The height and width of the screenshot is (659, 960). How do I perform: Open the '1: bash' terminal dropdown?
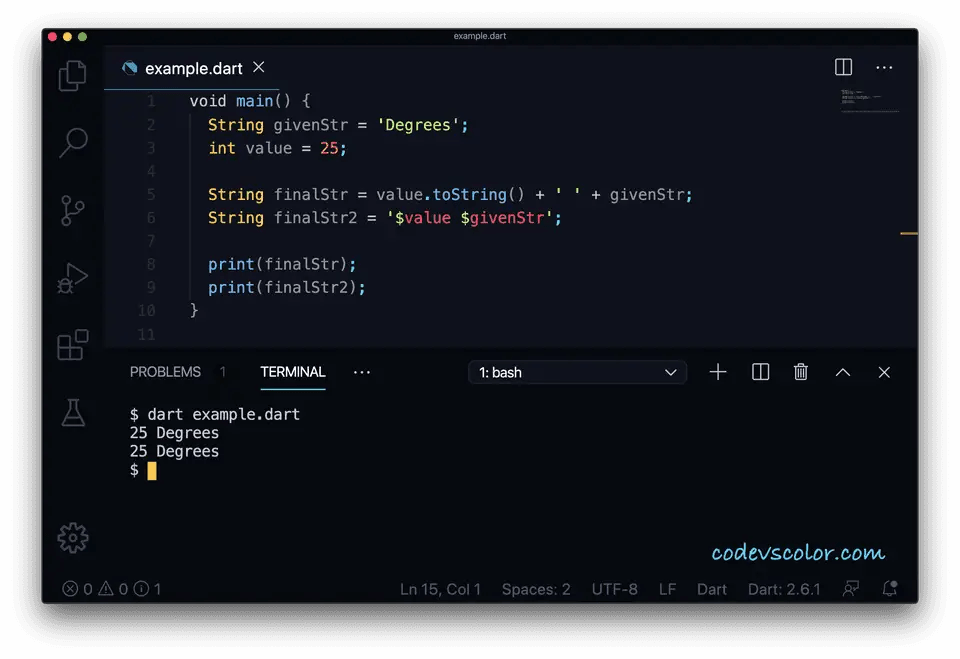577,372
